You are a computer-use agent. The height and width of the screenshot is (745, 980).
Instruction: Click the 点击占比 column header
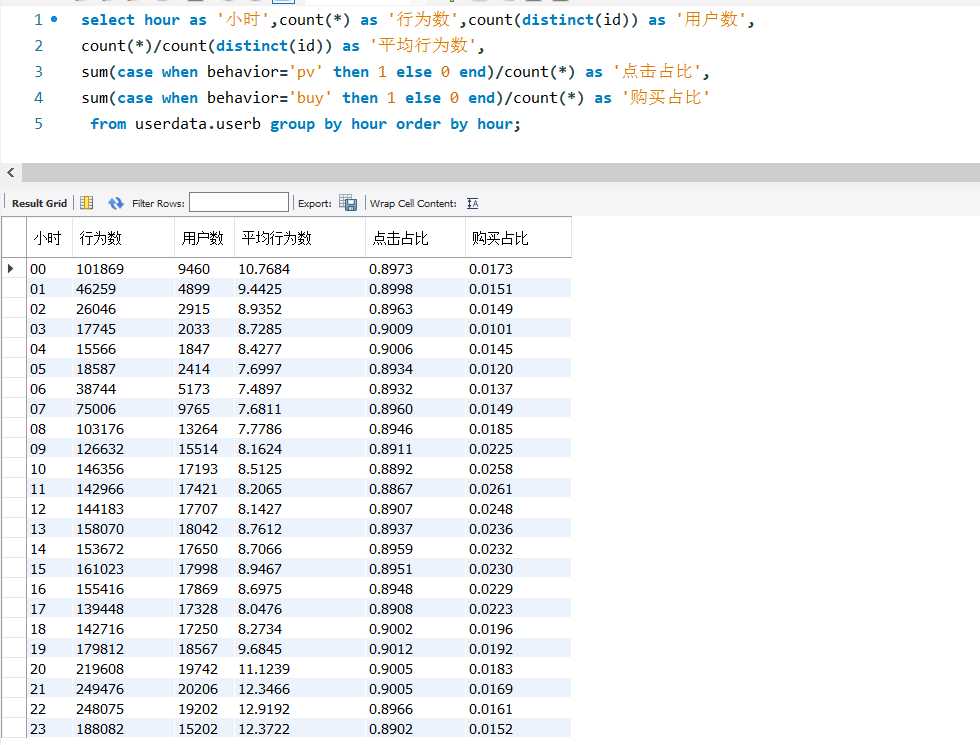(x=416, y=238)
